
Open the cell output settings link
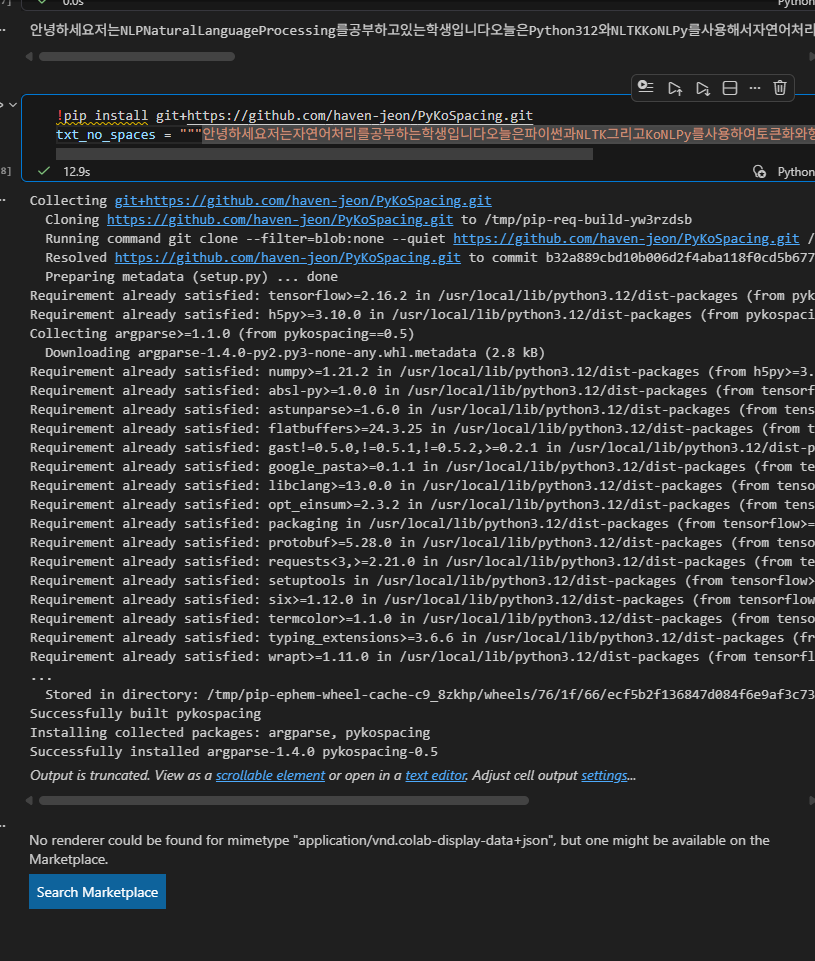click(x=604, y=775)
